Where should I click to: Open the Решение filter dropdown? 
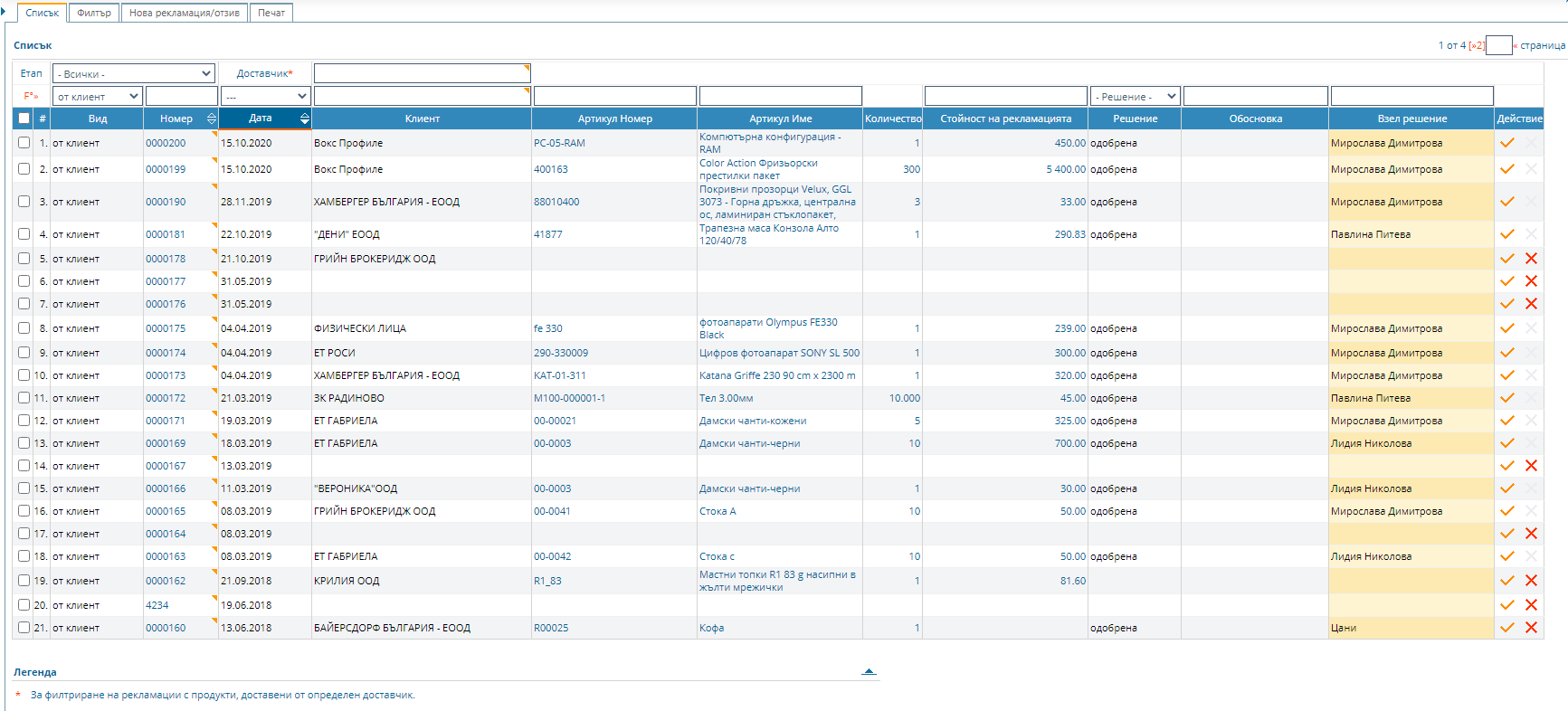(x=1136, y=96)
